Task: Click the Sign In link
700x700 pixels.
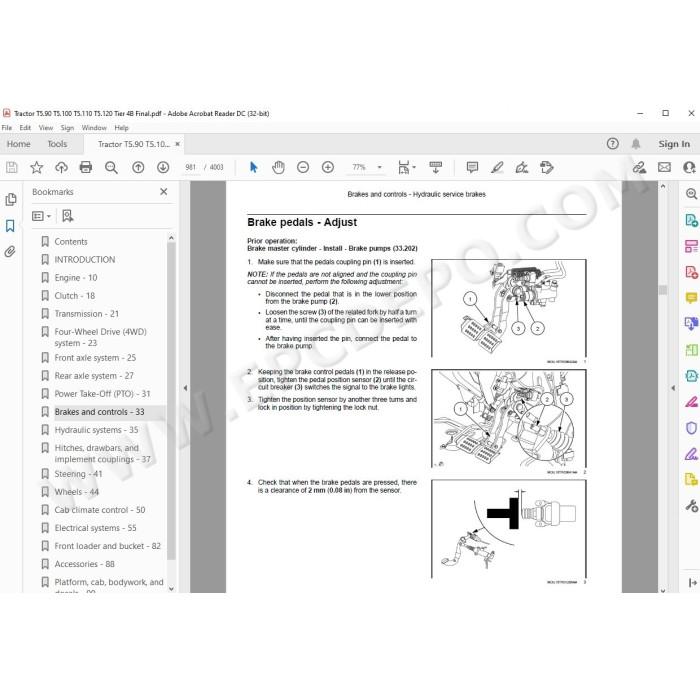Action: [674, 144]
